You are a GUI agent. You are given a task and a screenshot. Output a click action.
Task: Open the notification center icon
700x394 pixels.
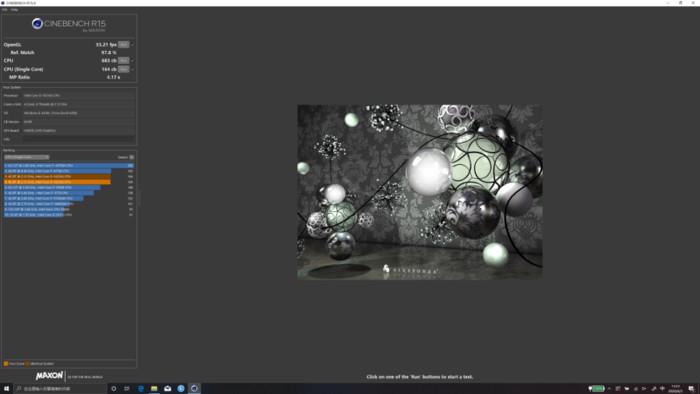(691, 389)
